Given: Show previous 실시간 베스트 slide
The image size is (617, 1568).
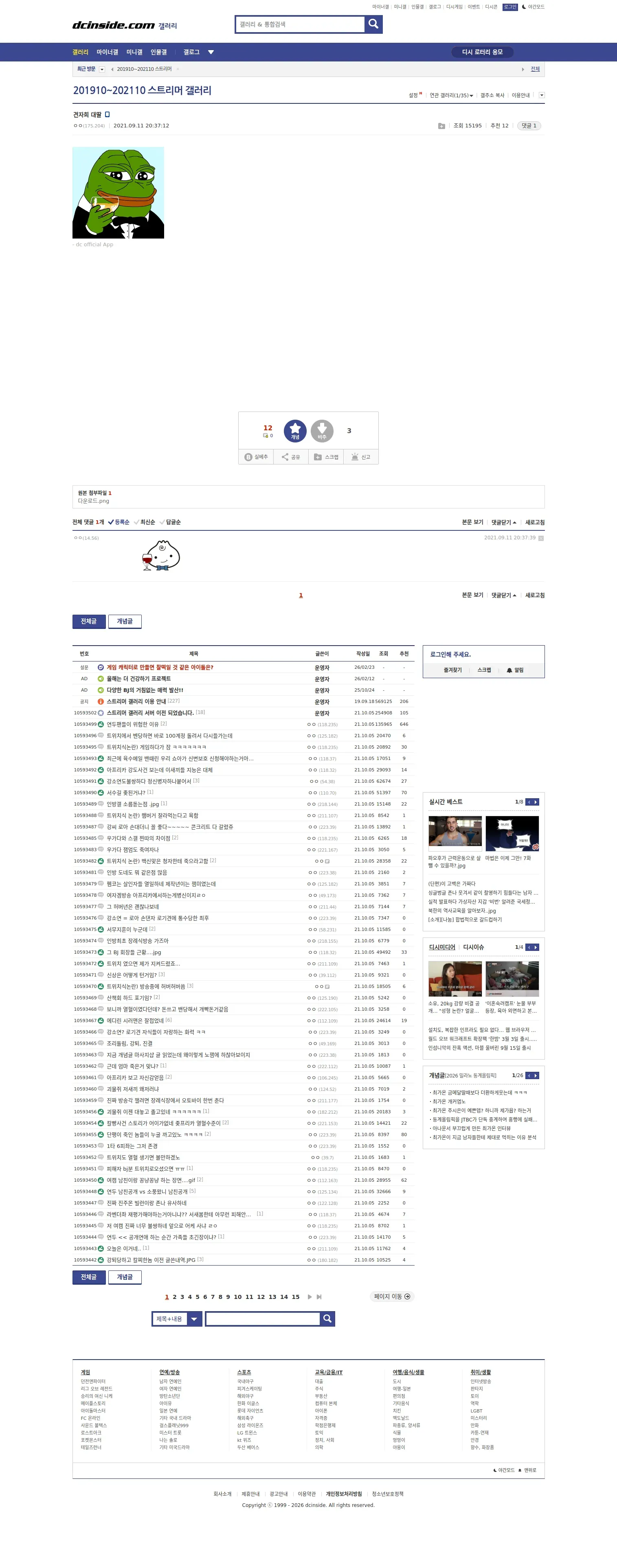Looking at the screenshot, I should [x=529, y=802].
